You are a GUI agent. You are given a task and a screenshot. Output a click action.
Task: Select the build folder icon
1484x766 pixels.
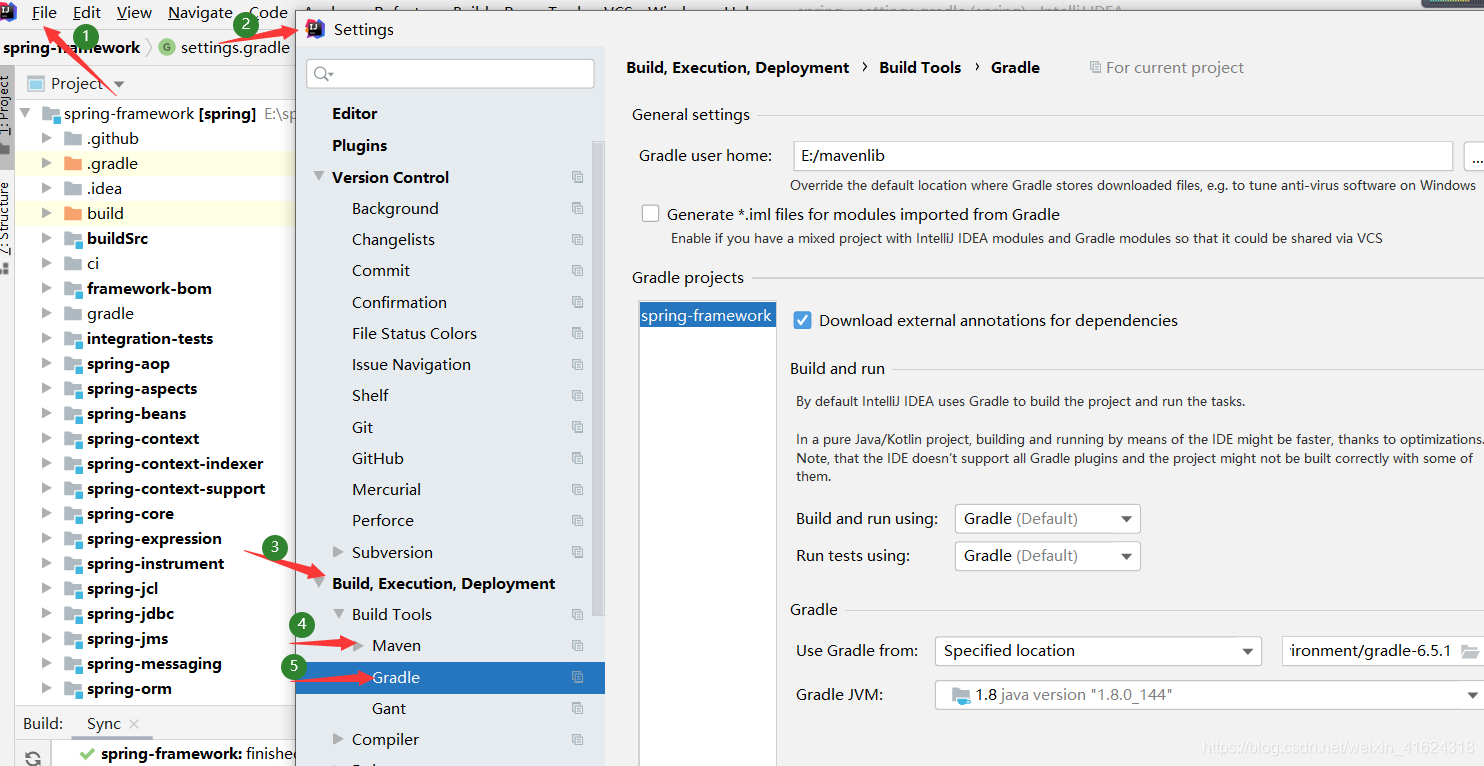coord(73,213)
